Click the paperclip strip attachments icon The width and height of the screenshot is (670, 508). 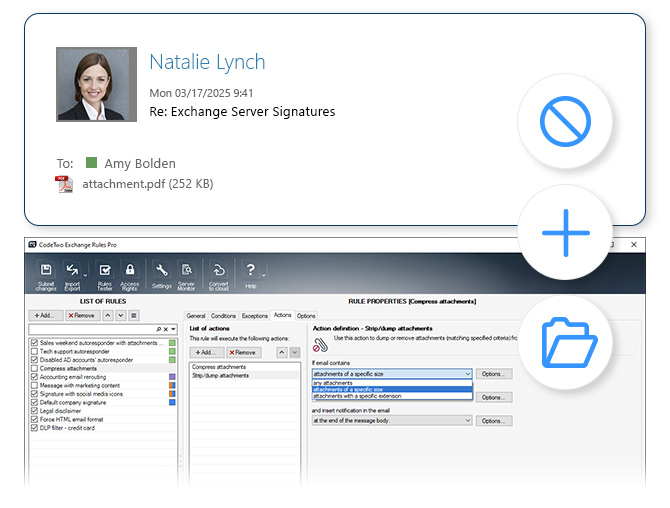pos(320,345)
